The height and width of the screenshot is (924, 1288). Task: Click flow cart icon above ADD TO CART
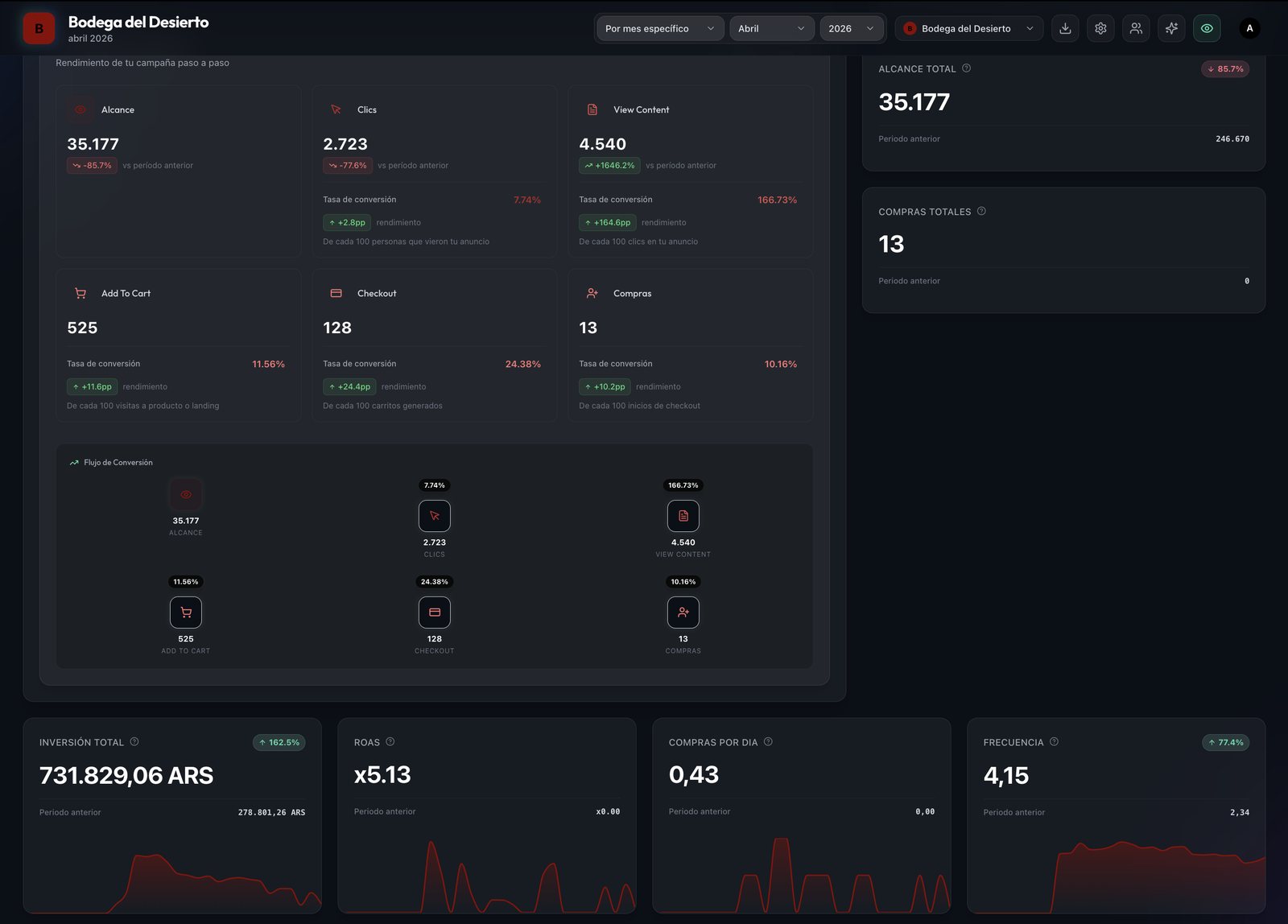point(186,613)
